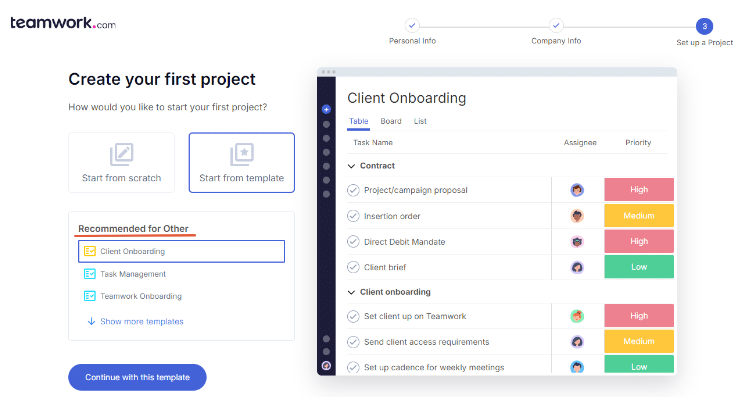
Task: Expand Show more templates
Action: pos(142,322)
